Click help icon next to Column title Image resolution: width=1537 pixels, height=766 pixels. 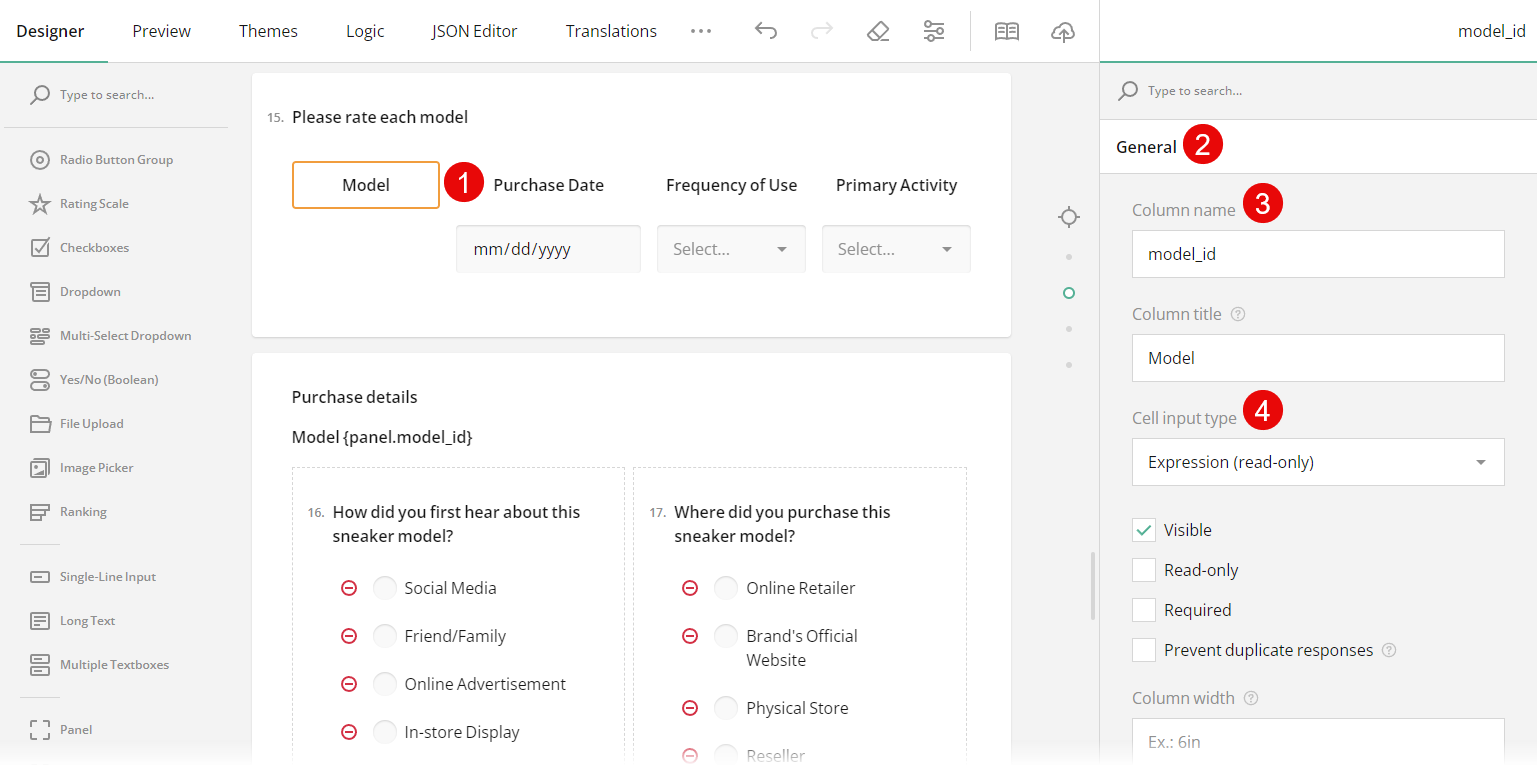(x=1238, y=314)
